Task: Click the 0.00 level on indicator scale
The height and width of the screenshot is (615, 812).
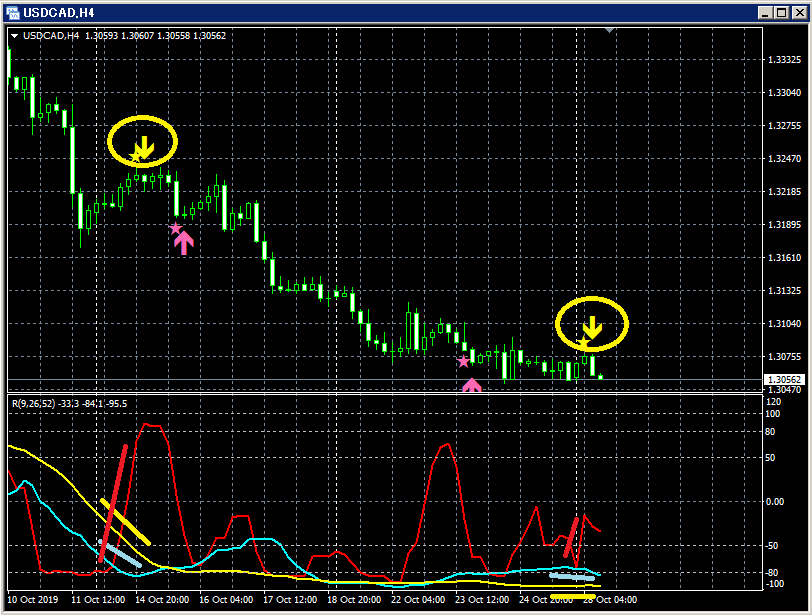Action: click(x=775, y=502)
